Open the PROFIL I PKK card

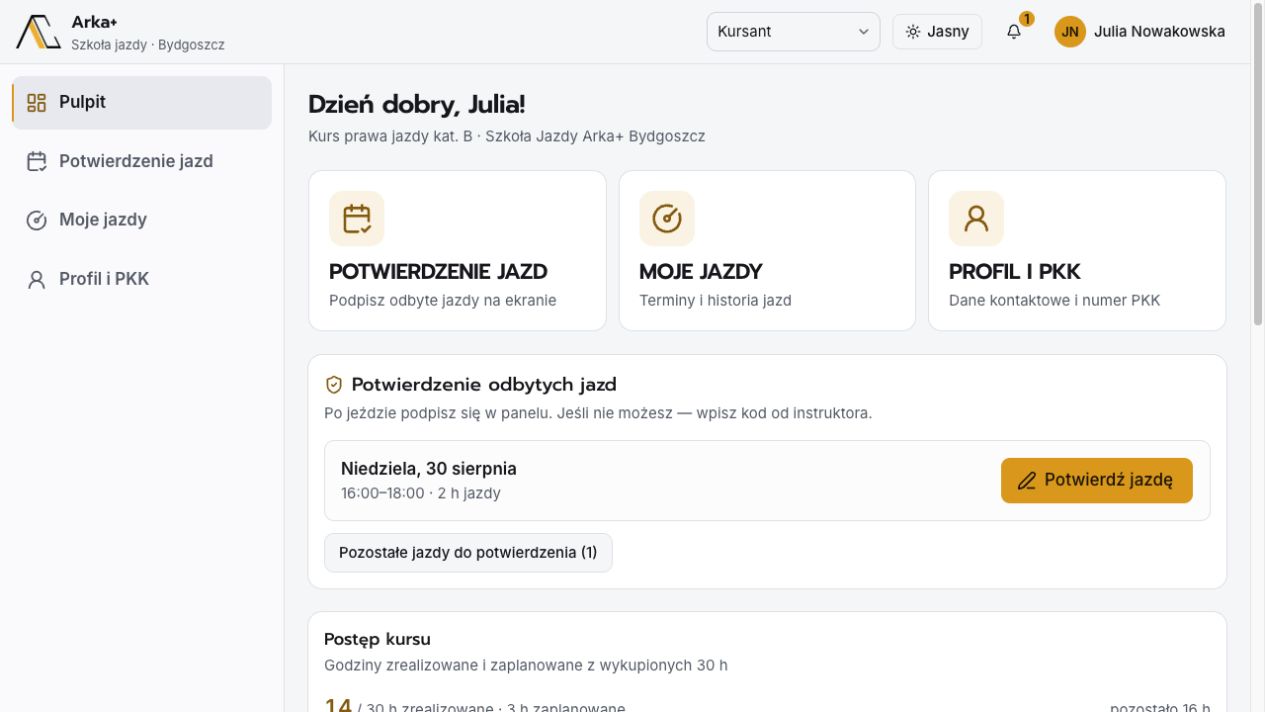tap(1077, 250)
